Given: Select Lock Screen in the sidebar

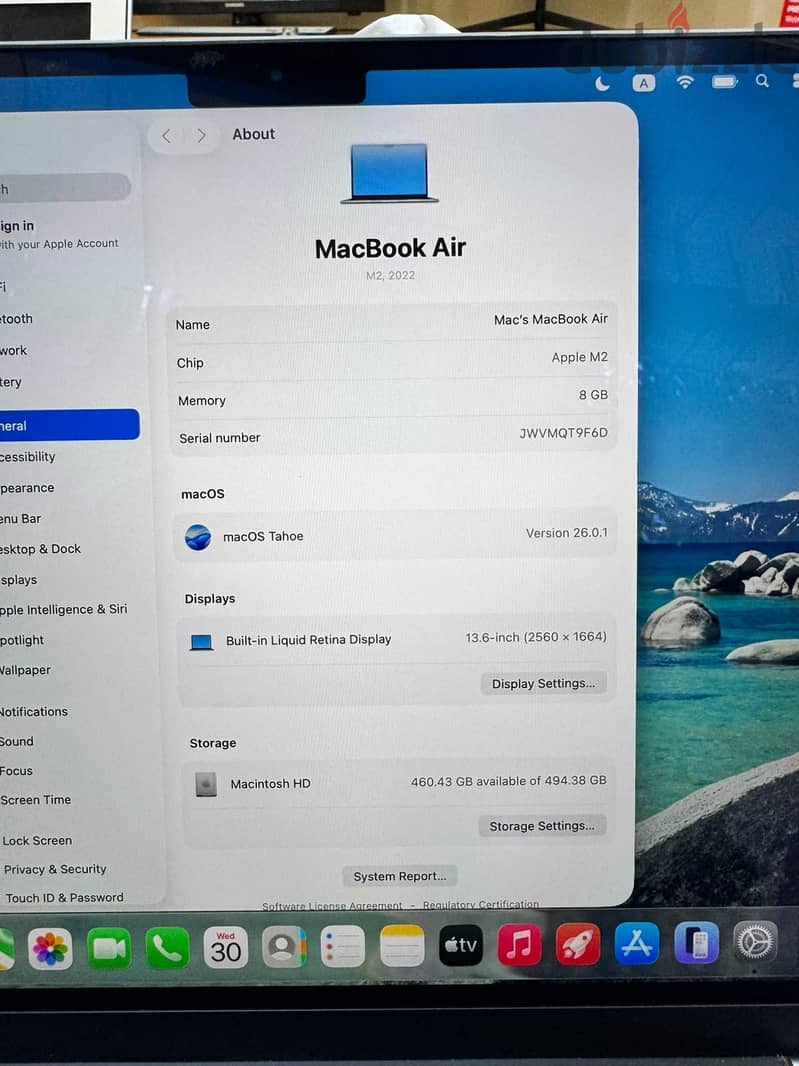Looking at the screenshot, I should 37,840.
